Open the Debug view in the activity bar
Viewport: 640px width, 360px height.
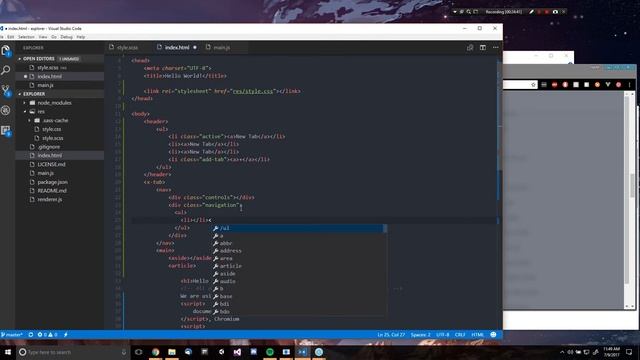(x=6, y=110)
